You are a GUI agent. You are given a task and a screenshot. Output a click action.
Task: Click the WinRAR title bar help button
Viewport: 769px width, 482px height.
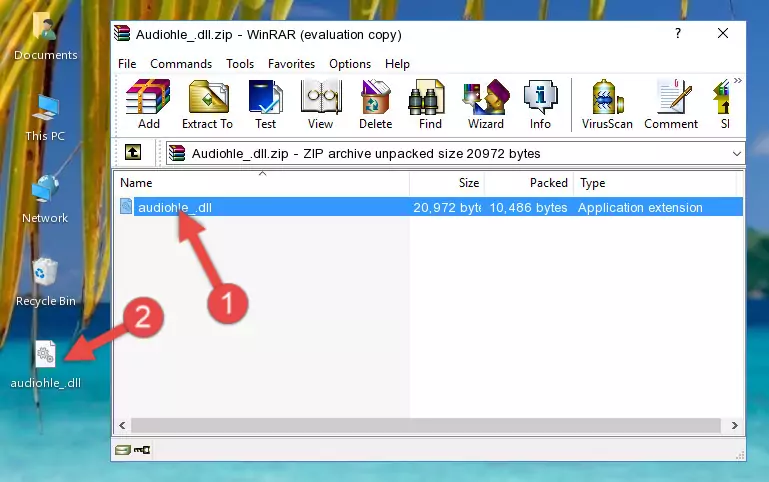pyautogui.click(x=677, y=33)
